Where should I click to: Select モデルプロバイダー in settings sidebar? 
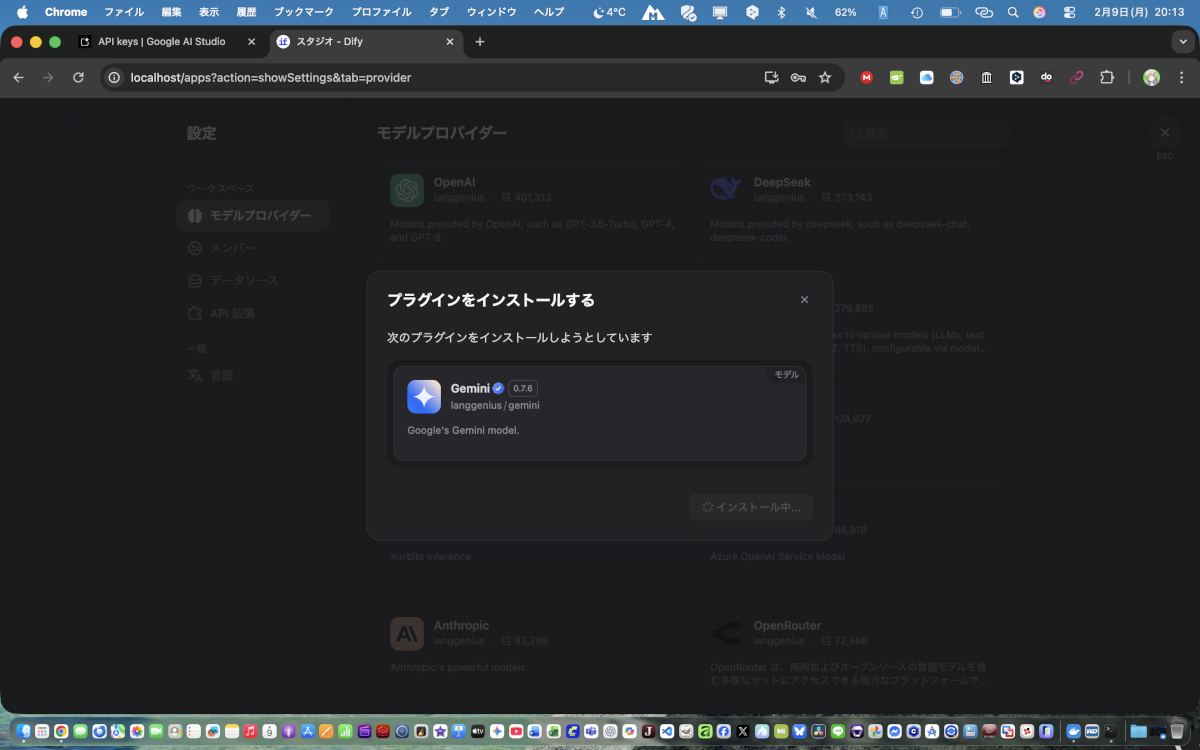coord(253,216)
